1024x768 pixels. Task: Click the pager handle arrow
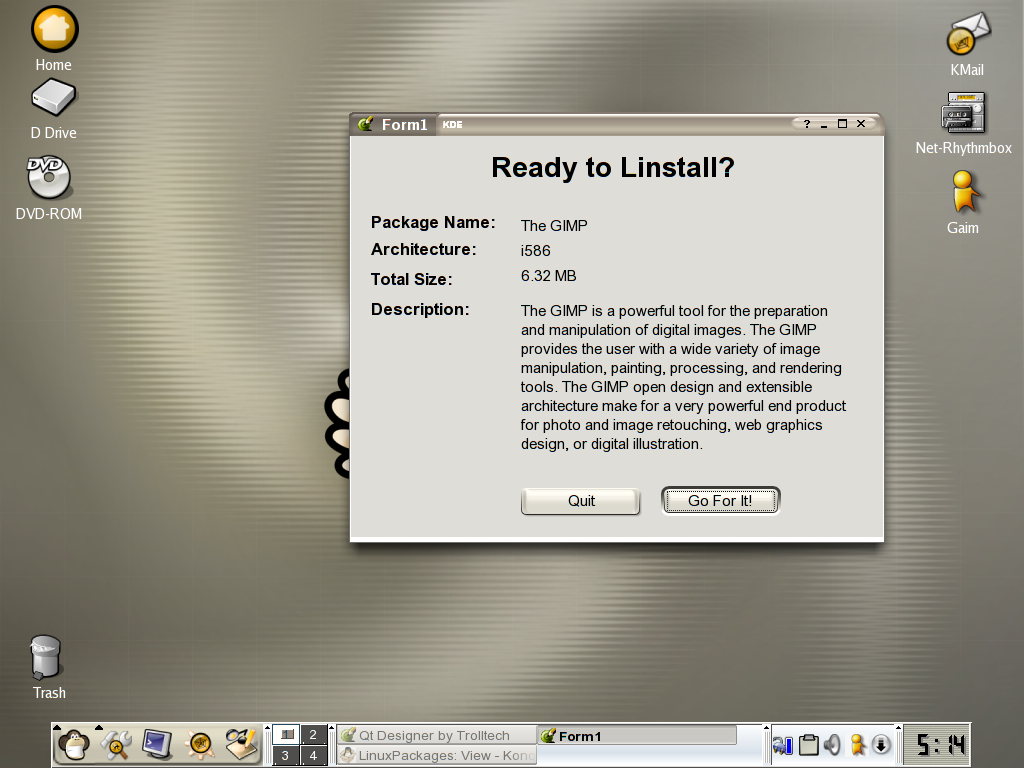click(267, 727)
